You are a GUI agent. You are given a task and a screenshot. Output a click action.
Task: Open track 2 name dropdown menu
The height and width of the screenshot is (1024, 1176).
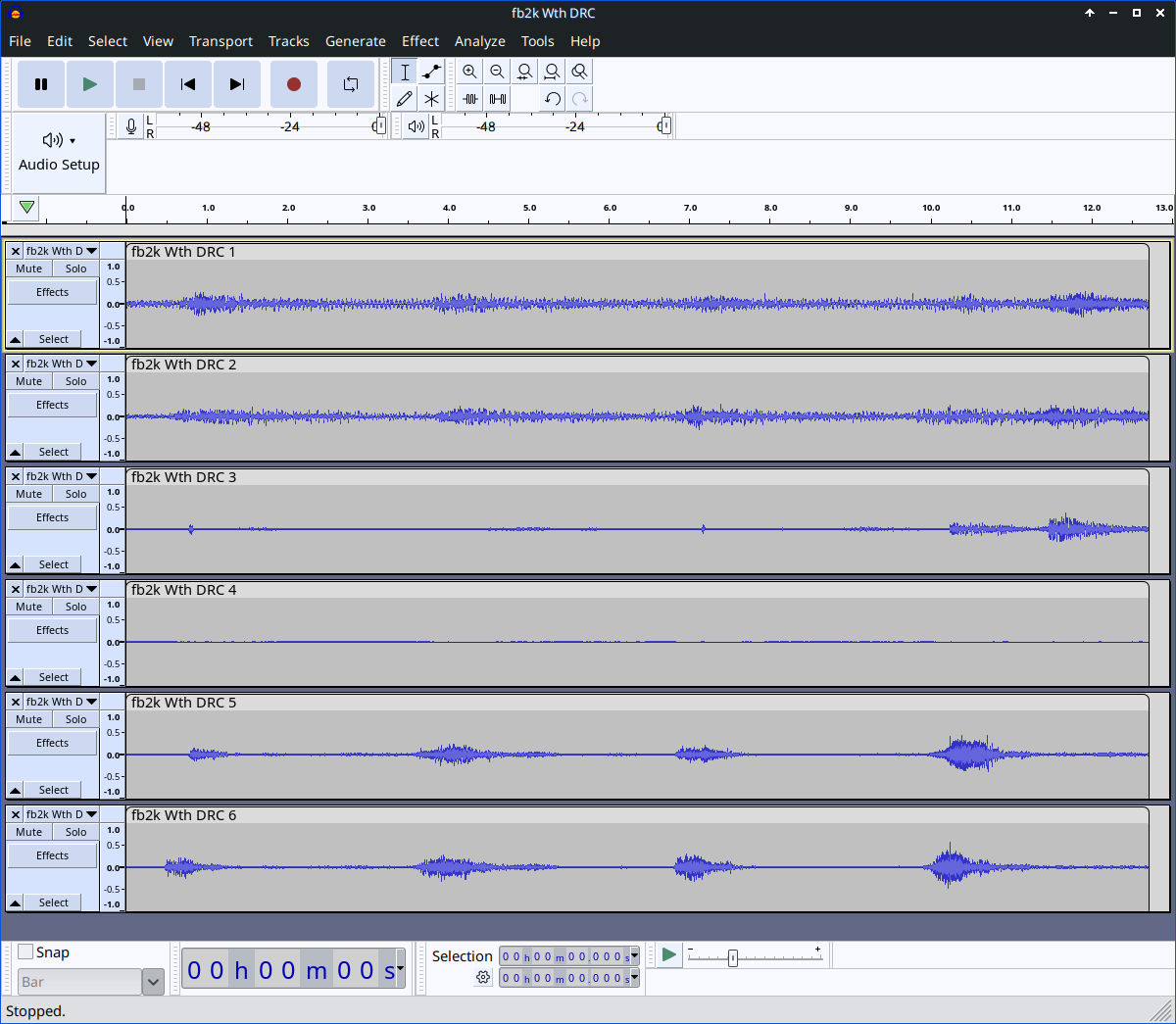(61, 364)
